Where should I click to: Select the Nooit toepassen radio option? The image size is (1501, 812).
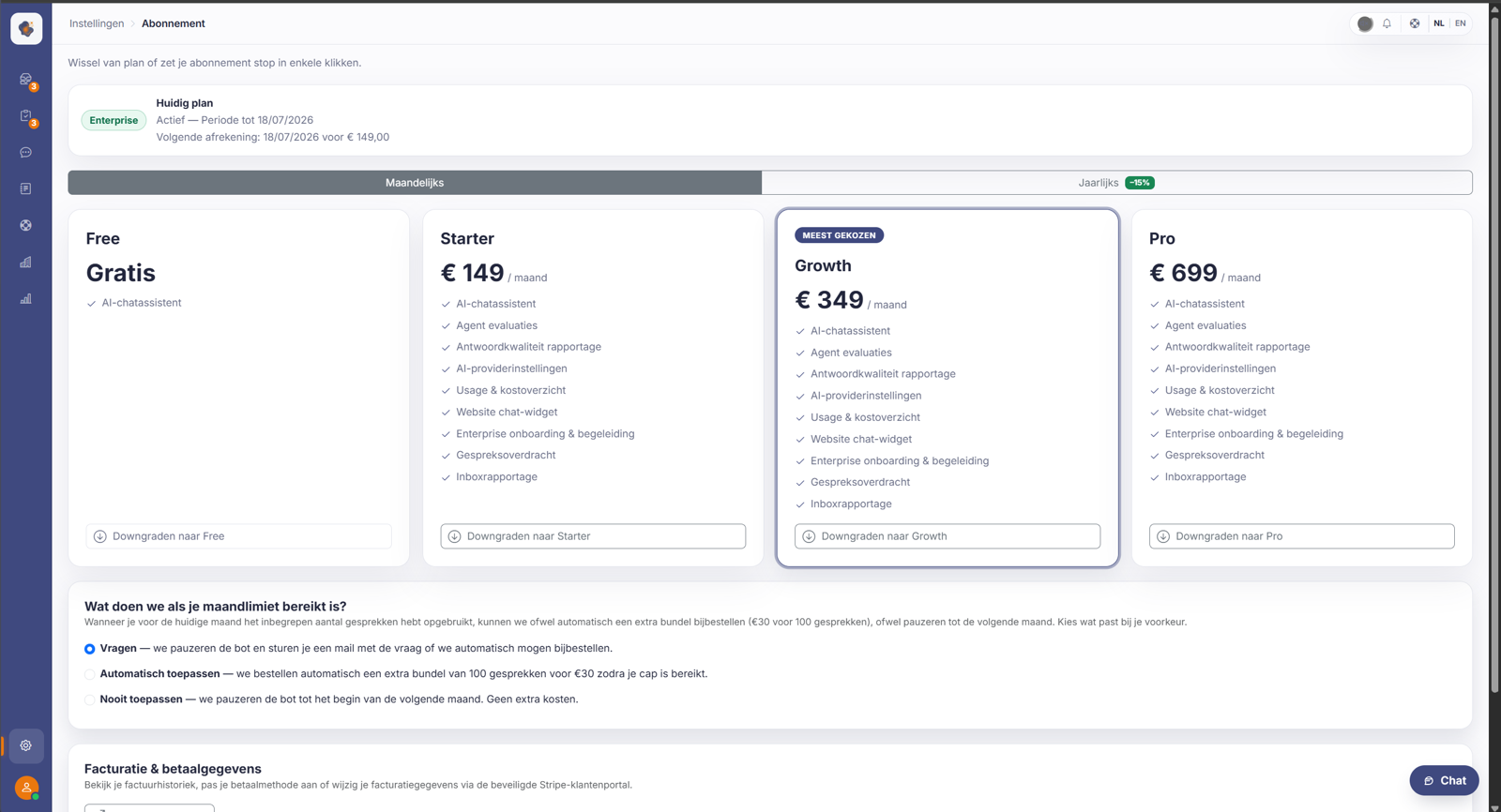pyautogui.click(x=90, y=699)
